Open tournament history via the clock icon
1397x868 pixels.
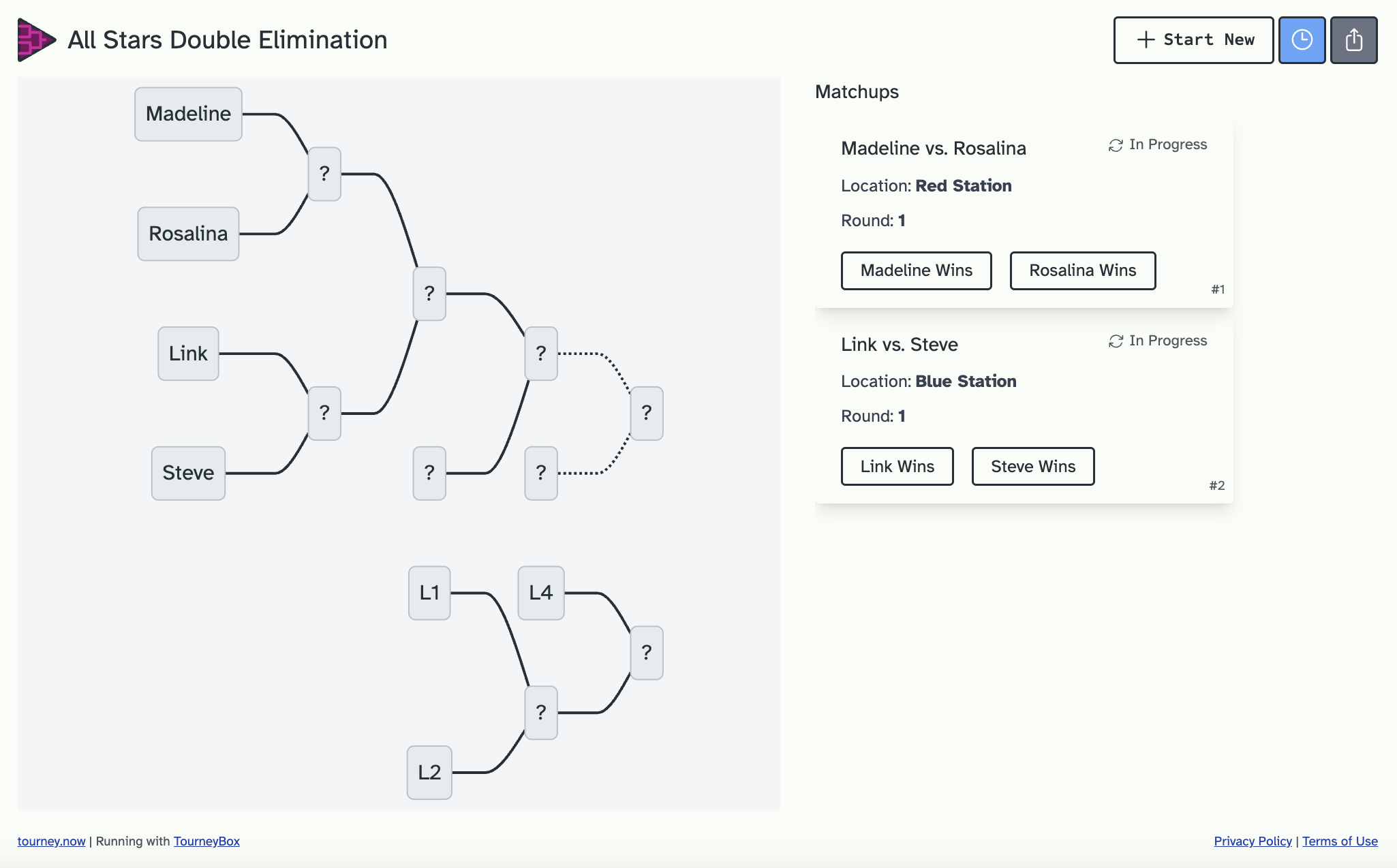[1301, 40]
